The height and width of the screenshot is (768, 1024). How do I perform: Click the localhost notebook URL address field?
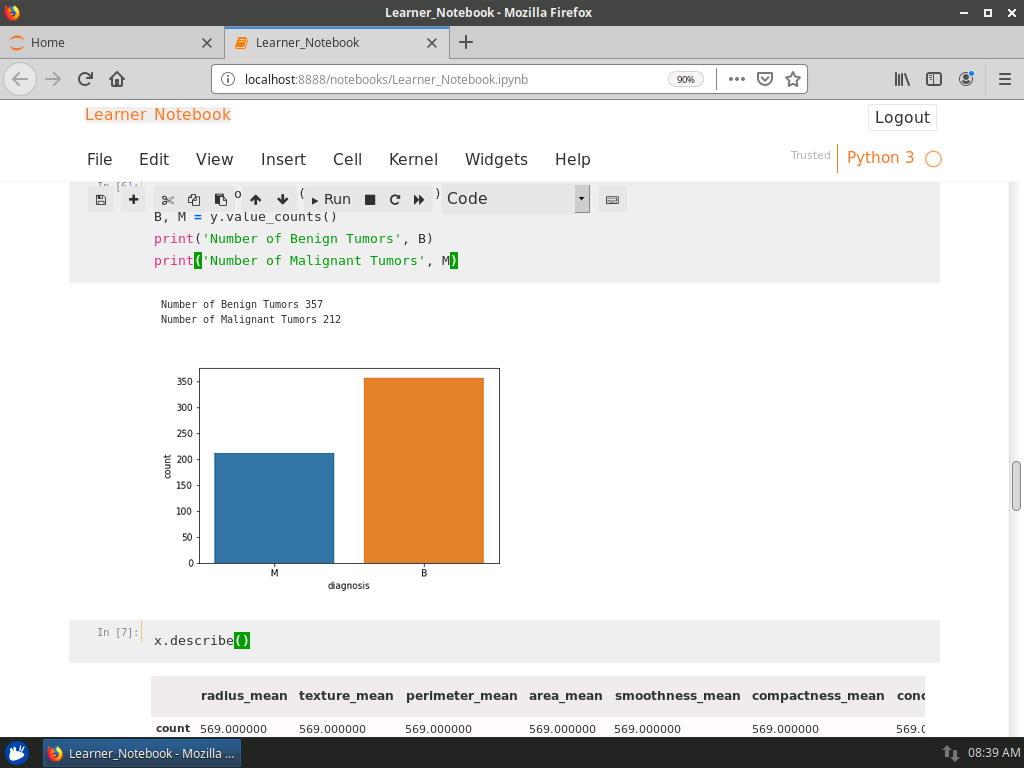click(x=387, y=80)
